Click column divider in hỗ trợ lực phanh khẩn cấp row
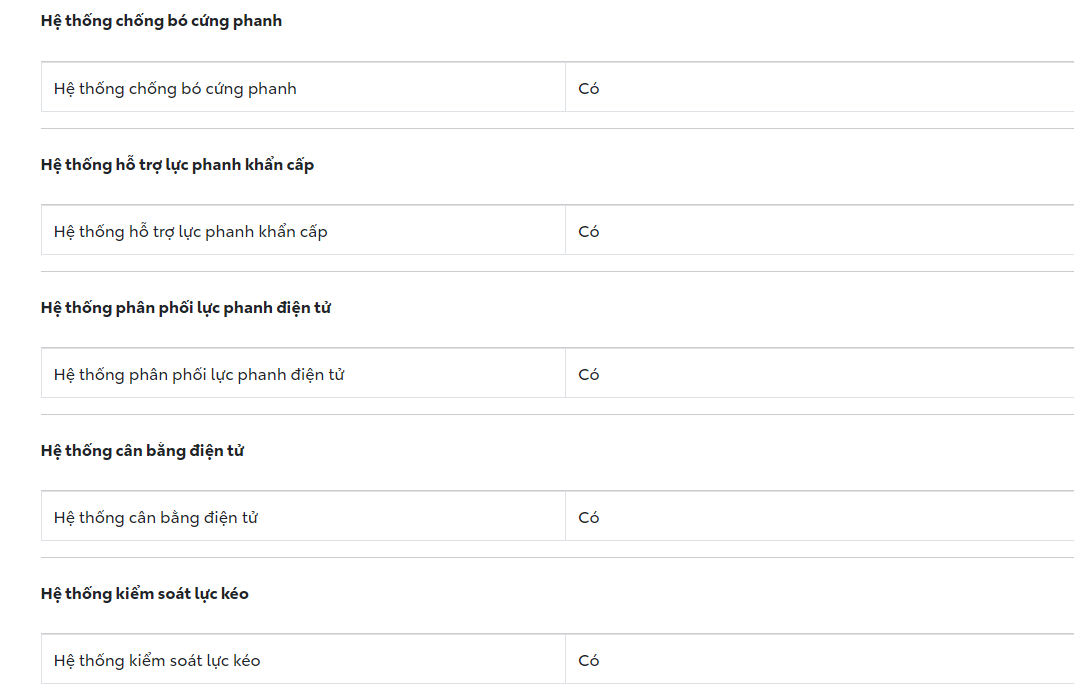The image size is (1074, 695). point(565,232)
